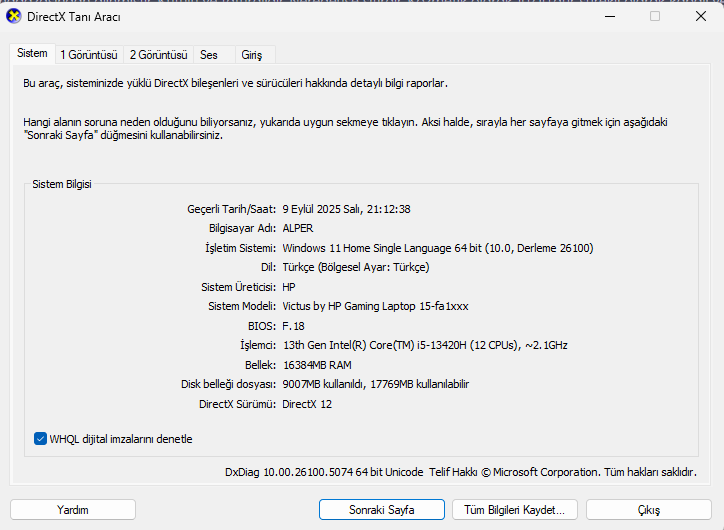This screenshot has width=724, height=530.
Task: Click Victus by HP Gaming Laptop model text
Action: [375, 306]
